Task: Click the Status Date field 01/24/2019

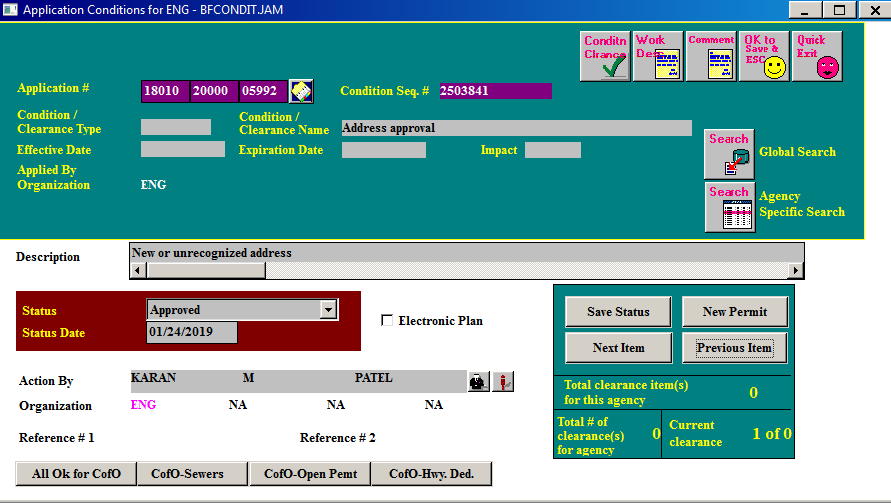Action: click(191, 332)
